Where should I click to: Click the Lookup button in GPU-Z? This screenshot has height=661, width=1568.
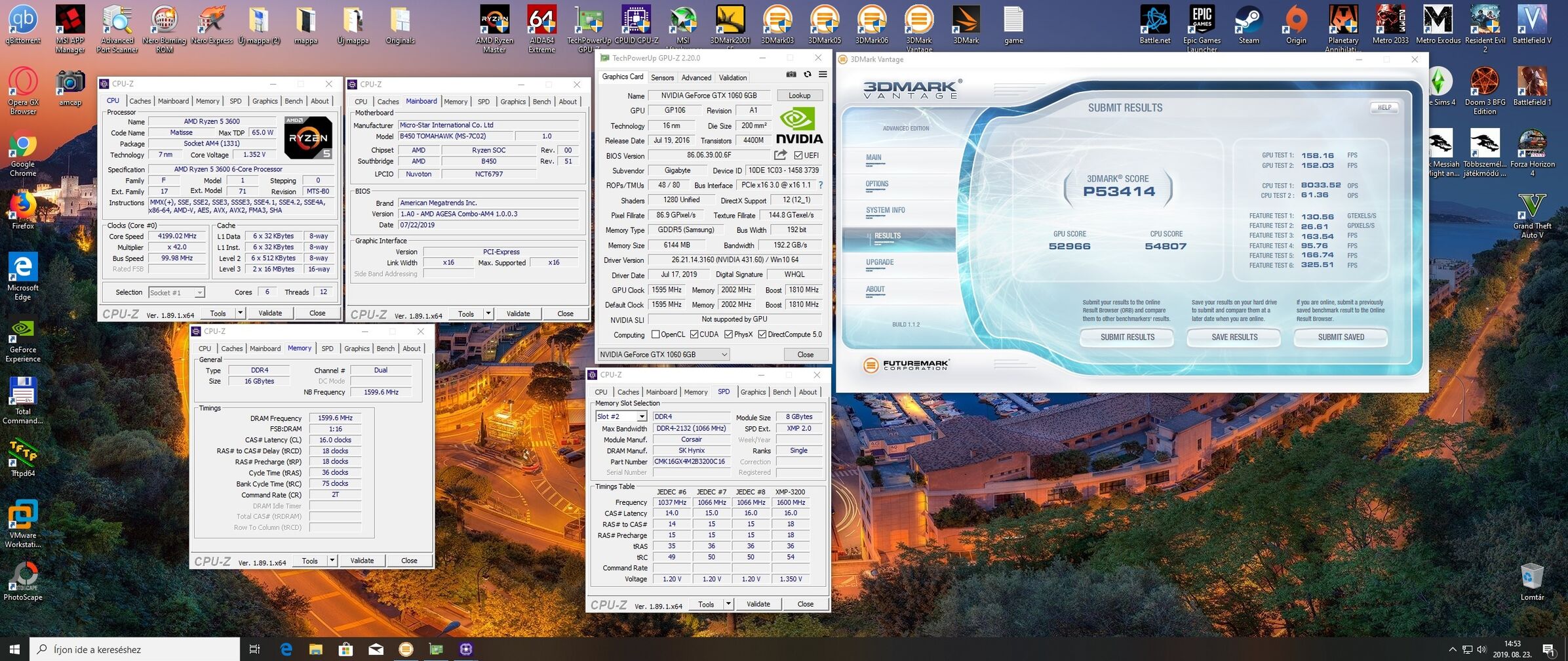tap(799, 96)
